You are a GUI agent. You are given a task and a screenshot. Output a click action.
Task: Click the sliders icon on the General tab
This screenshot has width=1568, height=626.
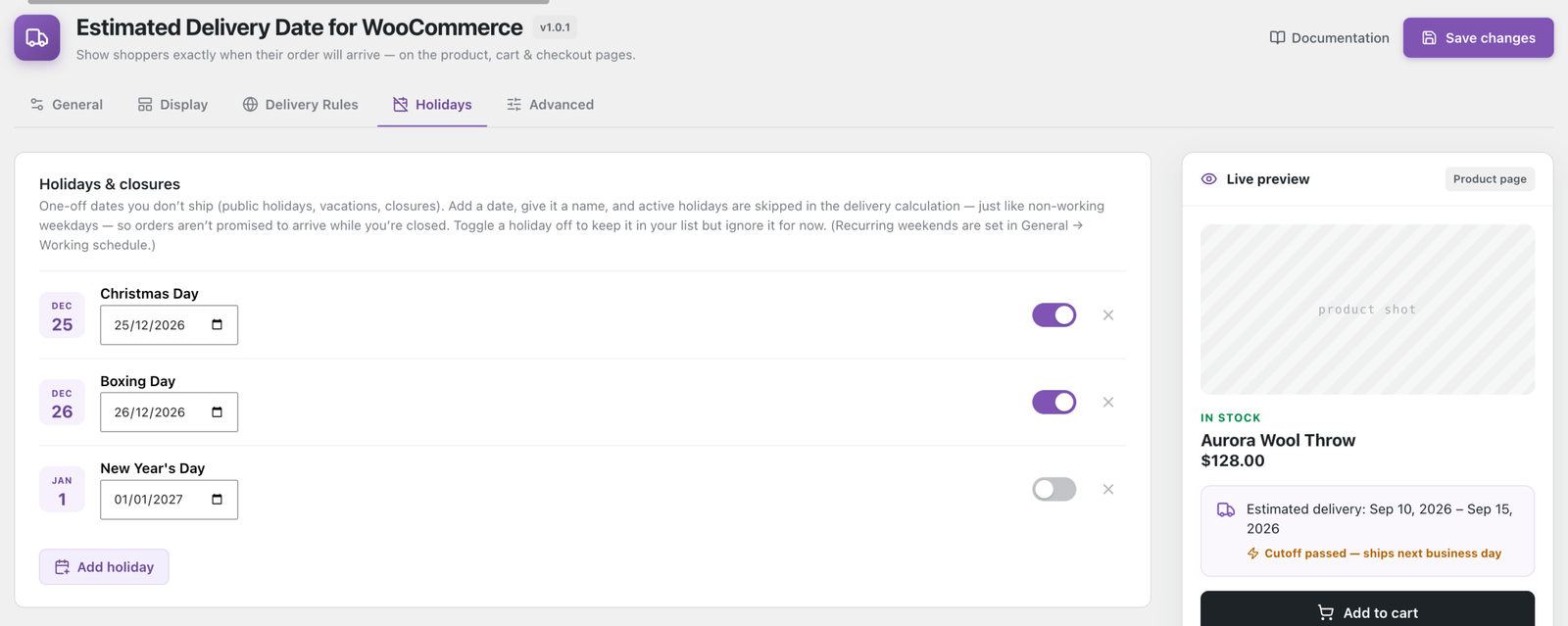(37, 105)
